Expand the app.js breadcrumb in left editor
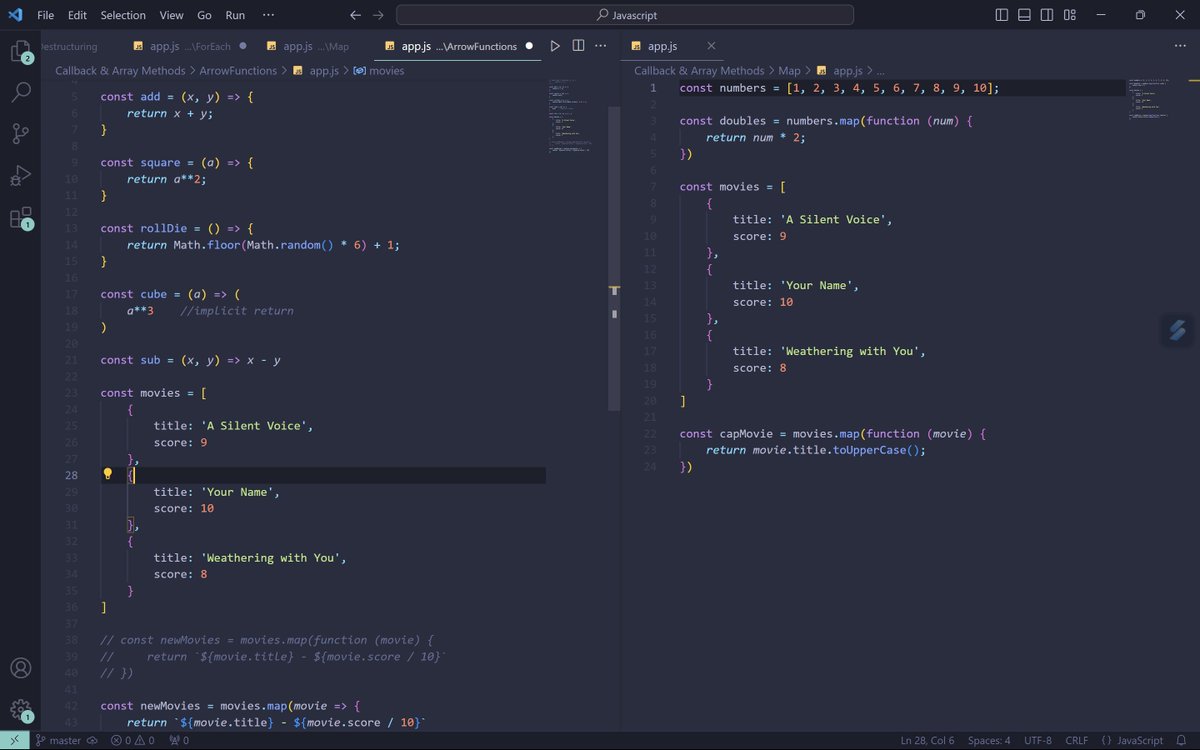The image size is (1200, 750). click(315, 71)
